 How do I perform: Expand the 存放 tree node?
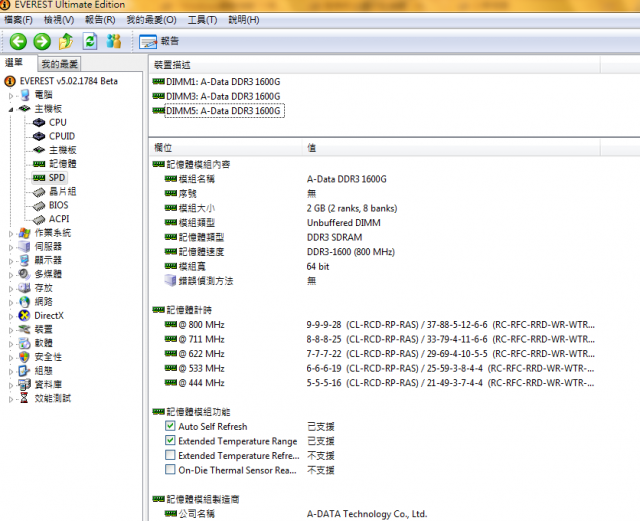11,289
